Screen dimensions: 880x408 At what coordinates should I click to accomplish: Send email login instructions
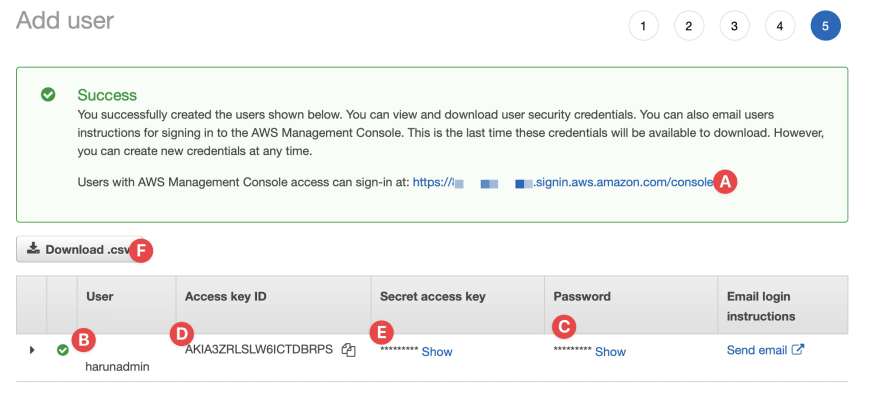point(757,350)
